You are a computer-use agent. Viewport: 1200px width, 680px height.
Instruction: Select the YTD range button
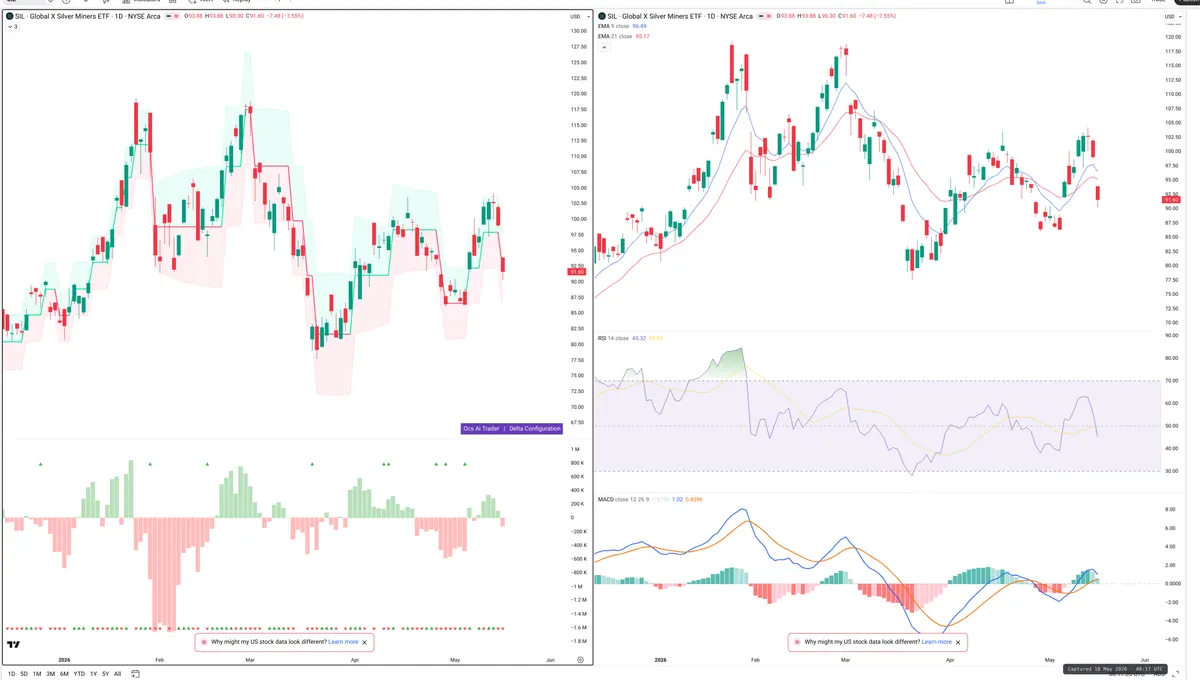[79, 674]
